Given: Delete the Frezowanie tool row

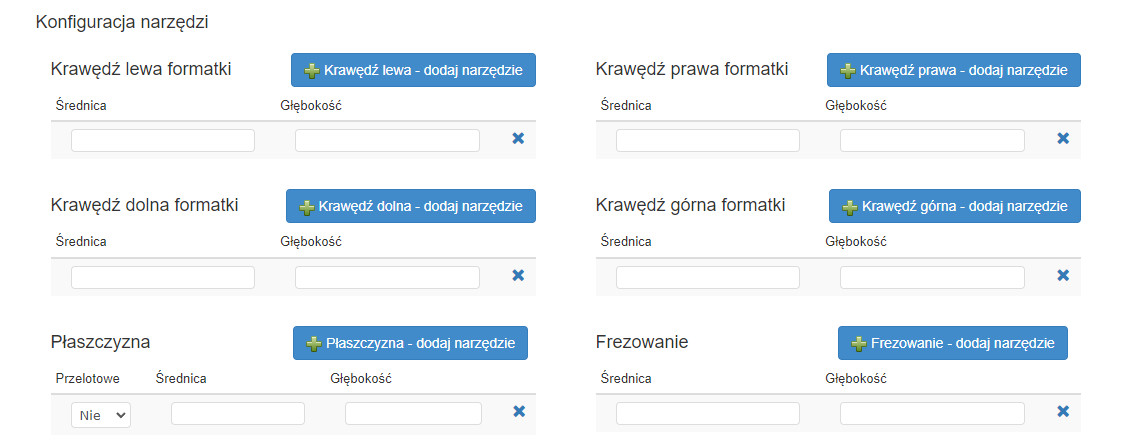Looking at the screenshot, I should [x=1063, y=411].
